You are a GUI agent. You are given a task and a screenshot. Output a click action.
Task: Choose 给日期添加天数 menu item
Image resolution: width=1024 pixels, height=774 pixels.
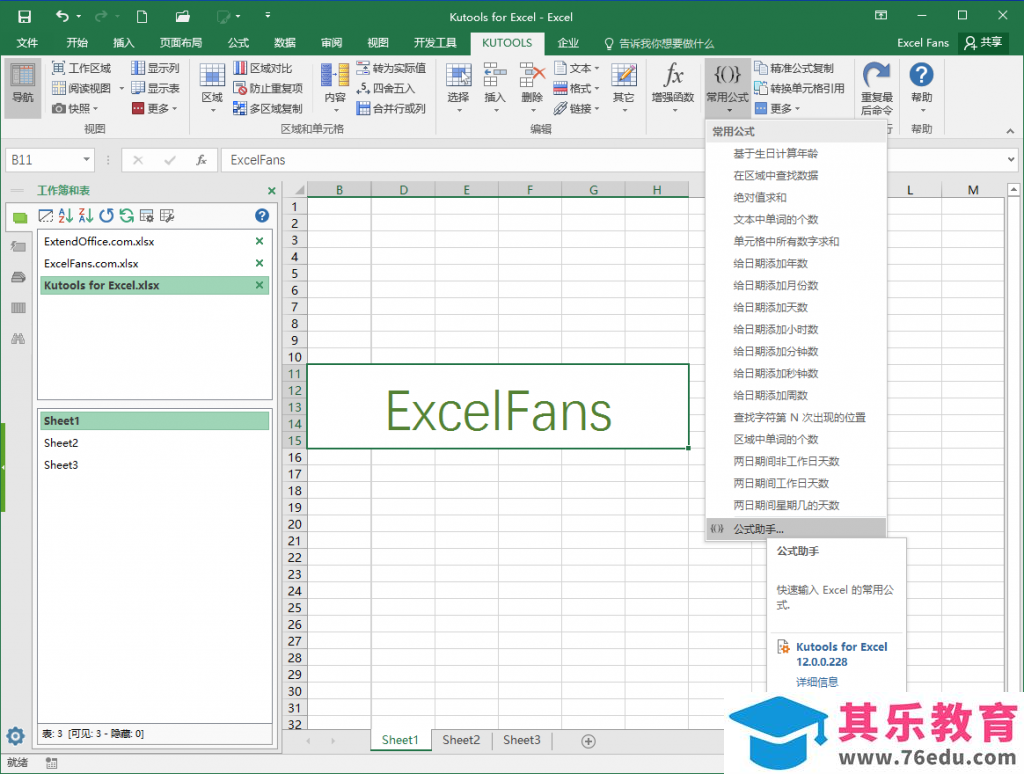[x=771, y=307]
